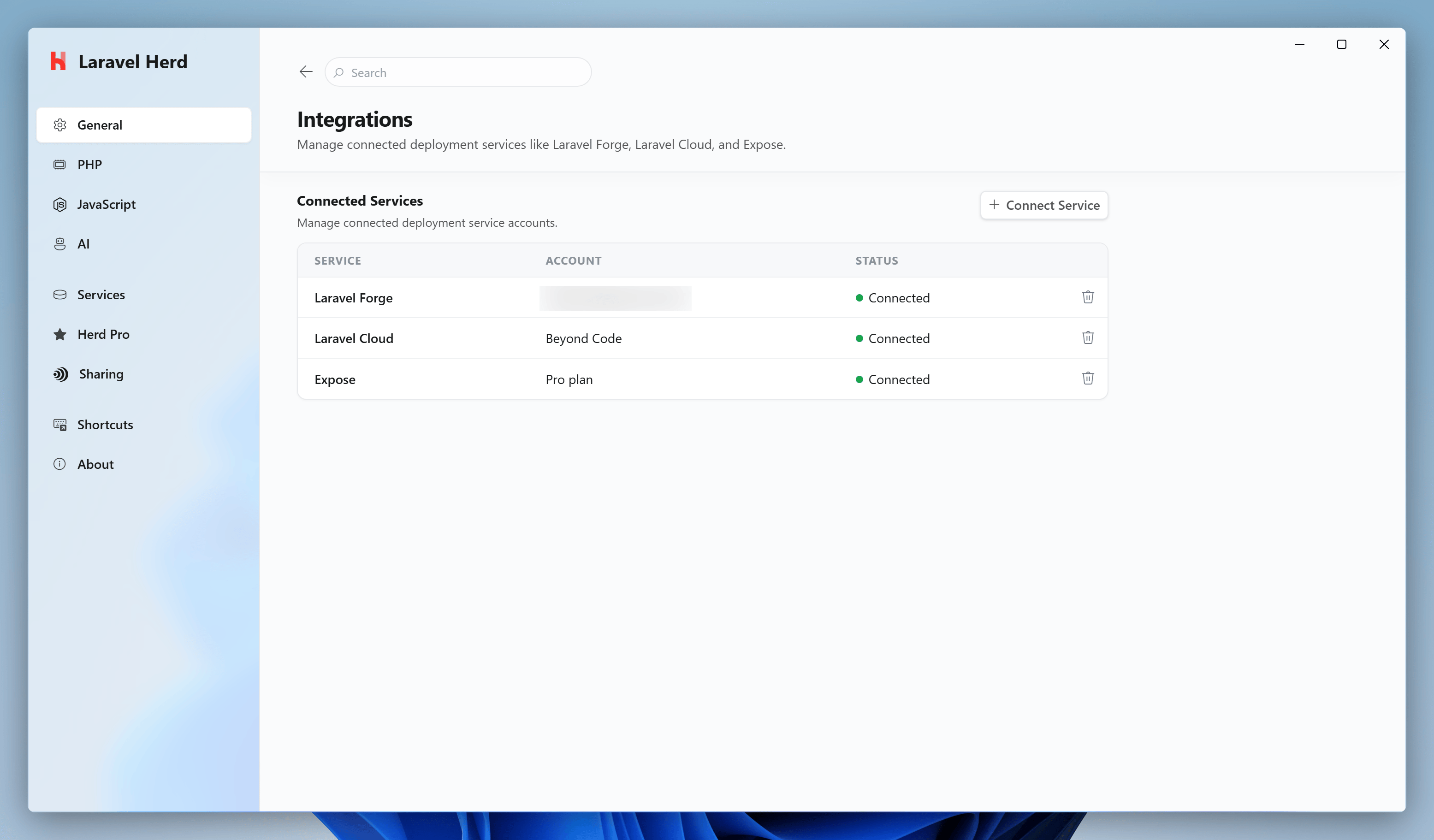
Task: Maximize the Laravel Herd window
Action: [1341, 44]
